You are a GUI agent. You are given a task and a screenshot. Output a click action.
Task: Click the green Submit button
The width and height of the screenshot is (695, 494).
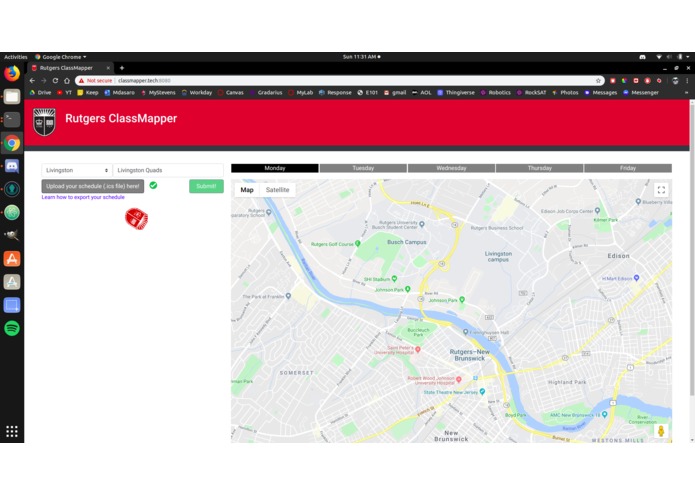coord(206,186)
